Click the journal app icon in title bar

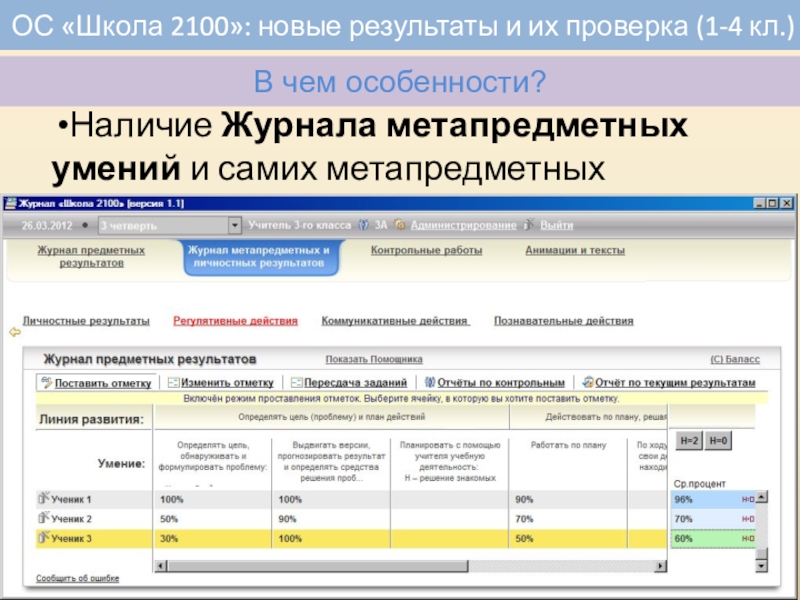click(10, 204)
